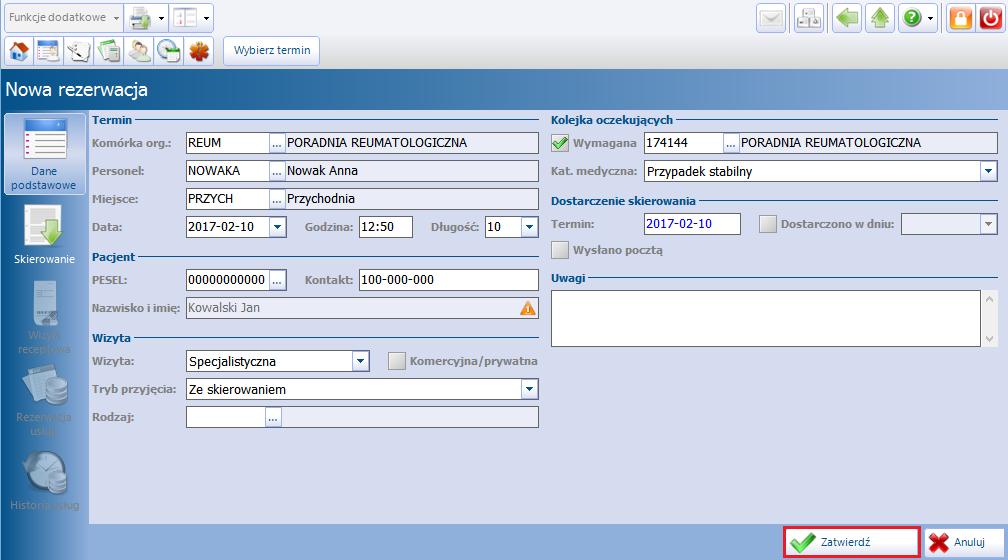This screenshot has width=1008, height=560.
Task: Open the patients icon in toolbar
Action: tap(139, 51)
